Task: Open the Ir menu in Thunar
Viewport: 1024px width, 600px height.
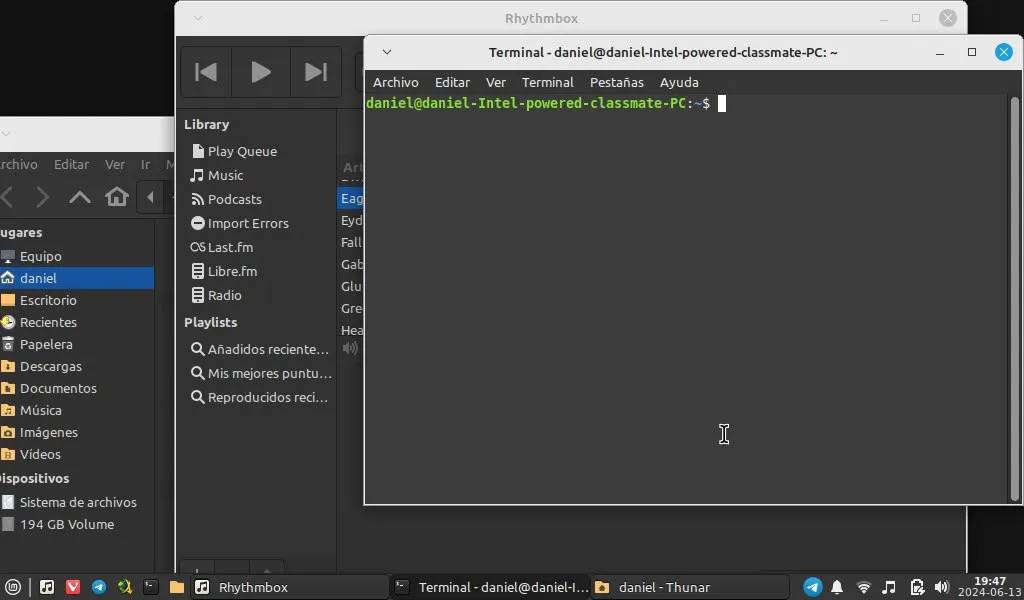Action: point(146,165)
